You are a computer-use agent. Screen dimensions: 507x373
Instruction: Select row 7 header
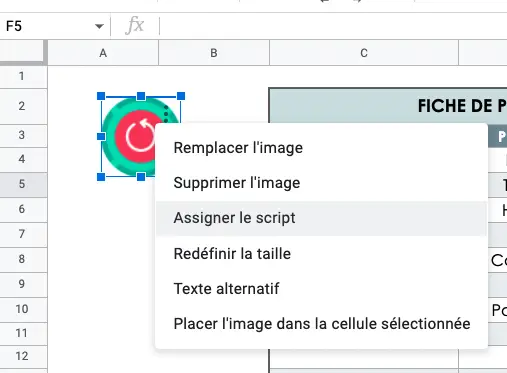(x=23, y=234)
